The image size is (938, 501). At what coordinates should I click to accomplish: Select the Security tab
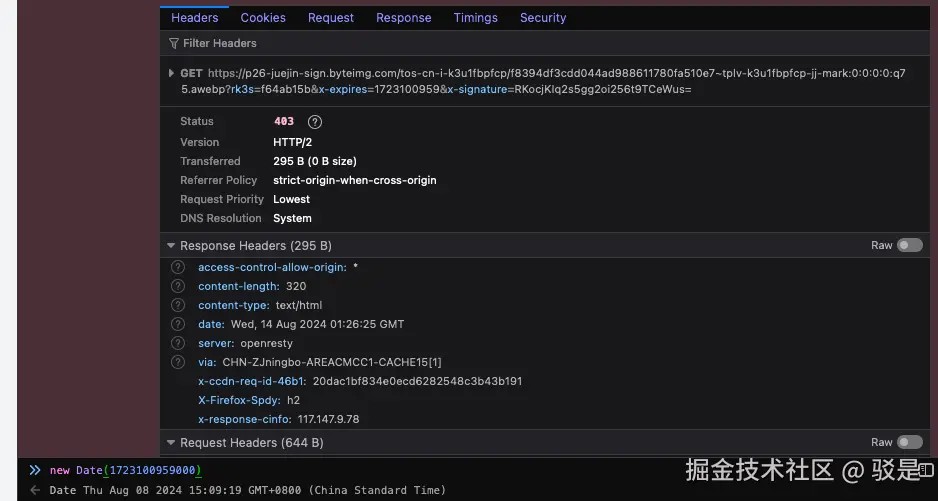coord(543,18)
